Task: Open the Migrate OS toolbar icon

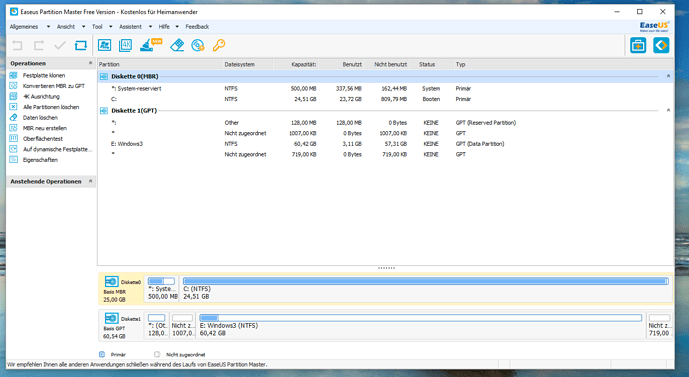Action: 104,45
